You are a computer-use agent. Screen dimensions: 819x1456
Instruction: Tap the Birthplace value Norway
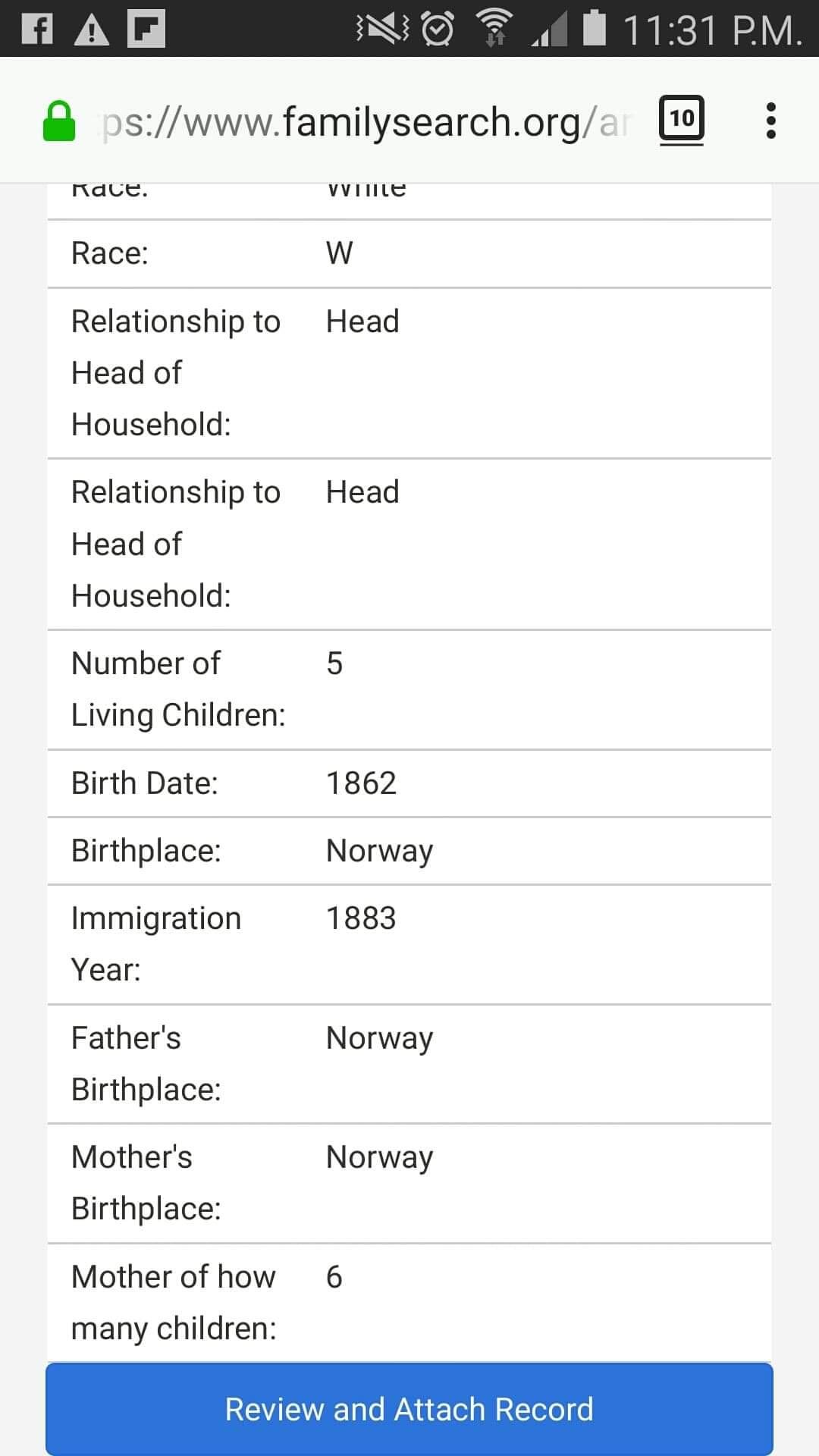click(379, 851)
